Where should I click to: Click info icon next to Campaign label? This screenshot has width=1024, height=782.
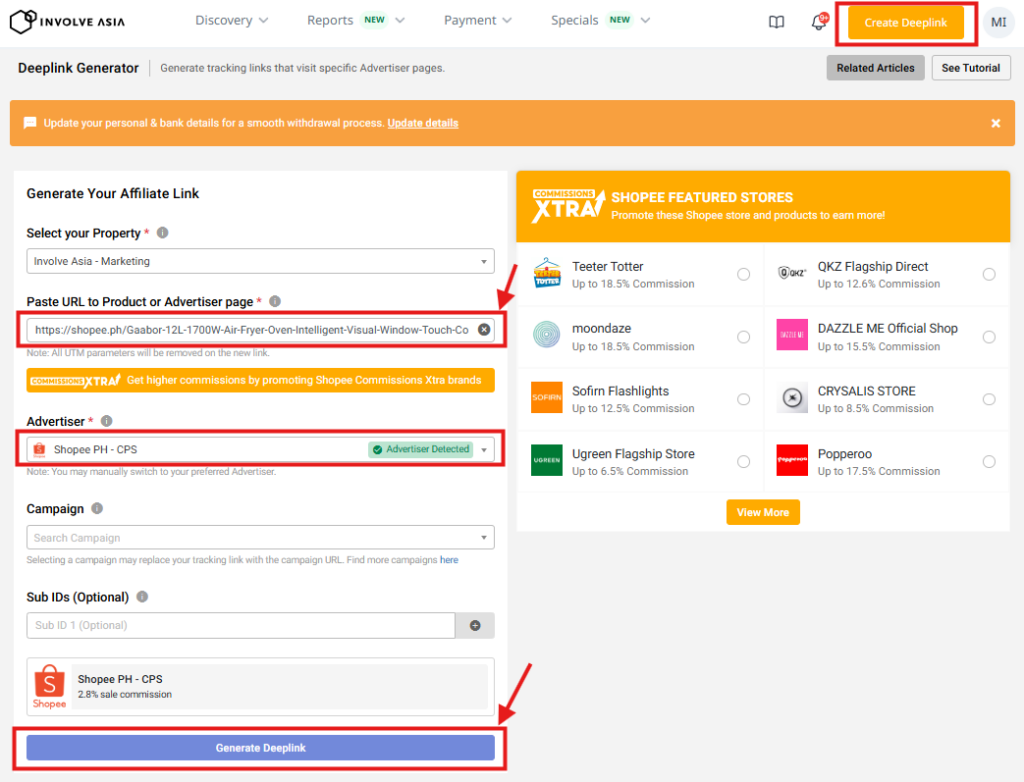tap(96, 509)
